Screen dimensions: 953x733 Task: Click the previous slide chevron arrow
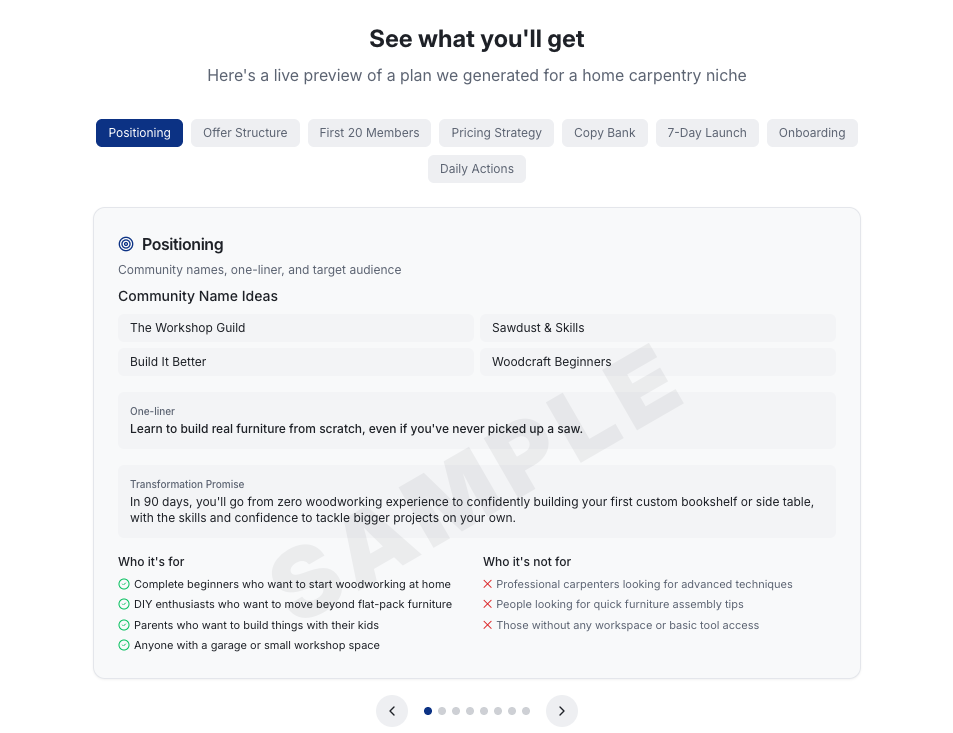pyautogui.click(x=392, y=711)
